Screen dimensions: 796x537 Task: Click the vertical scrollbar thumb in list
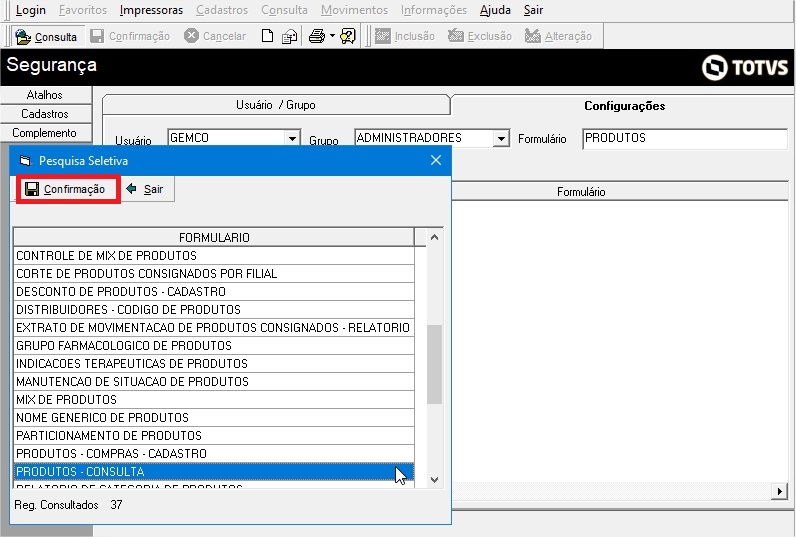pyautogui.click(x=435, y=364)
